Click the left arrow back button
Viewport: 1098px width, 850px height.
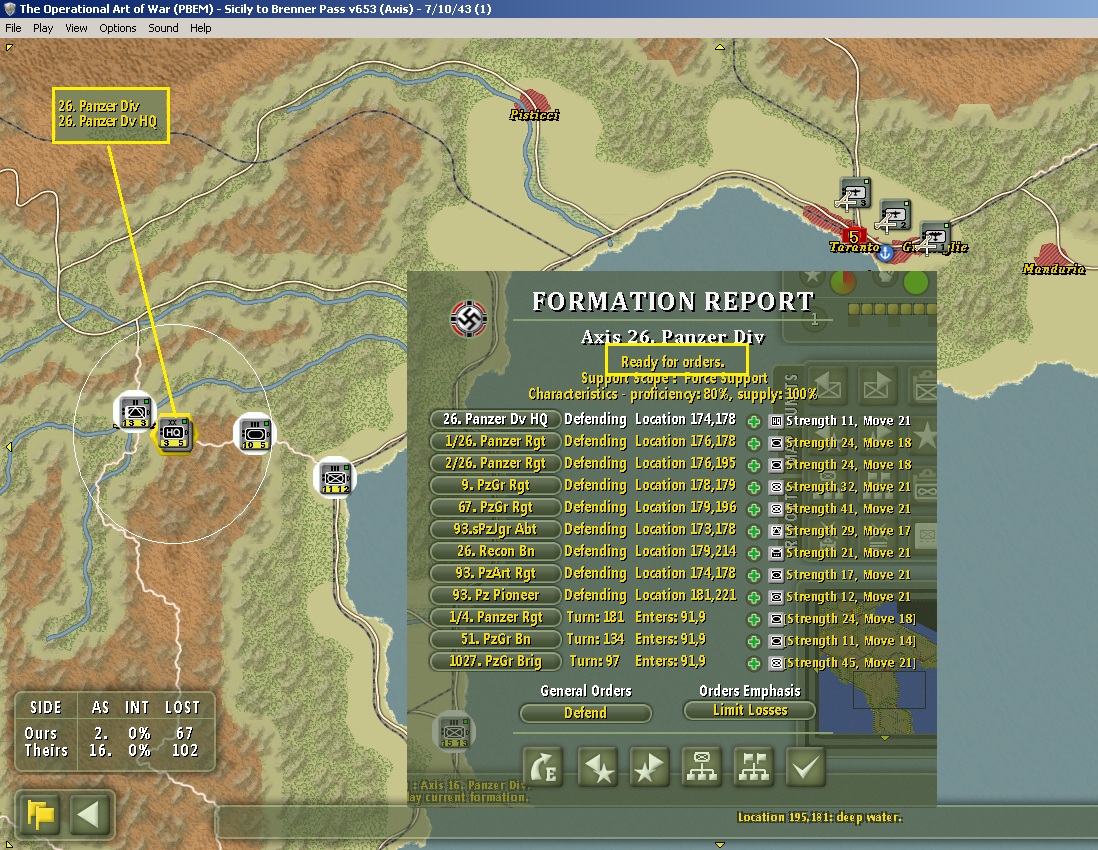pos(89,814)
